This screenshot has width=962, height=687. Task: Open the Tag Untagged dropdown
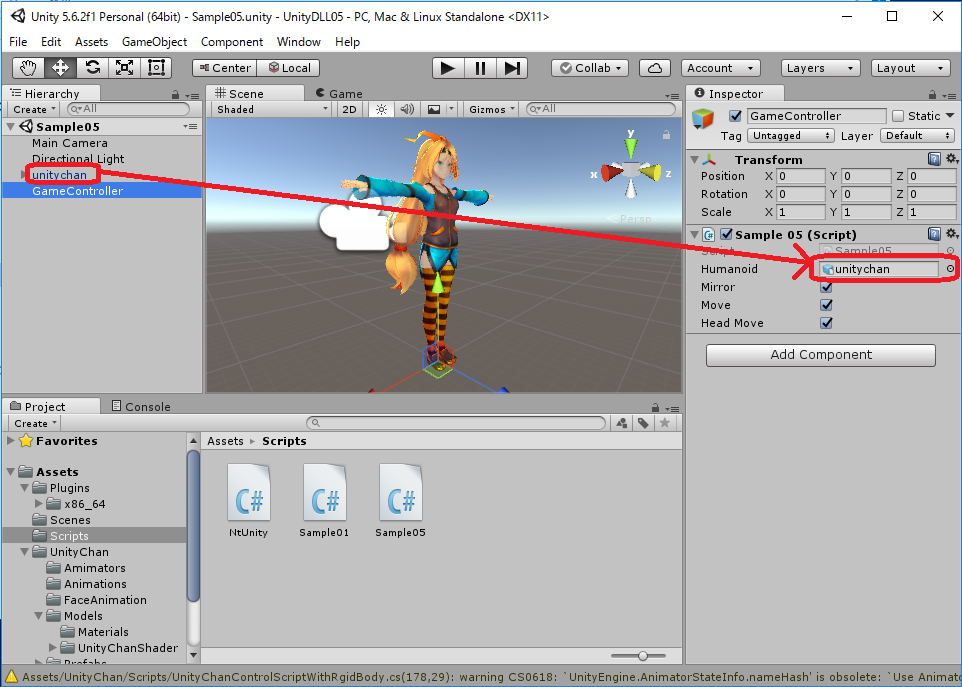coord(791,135)
